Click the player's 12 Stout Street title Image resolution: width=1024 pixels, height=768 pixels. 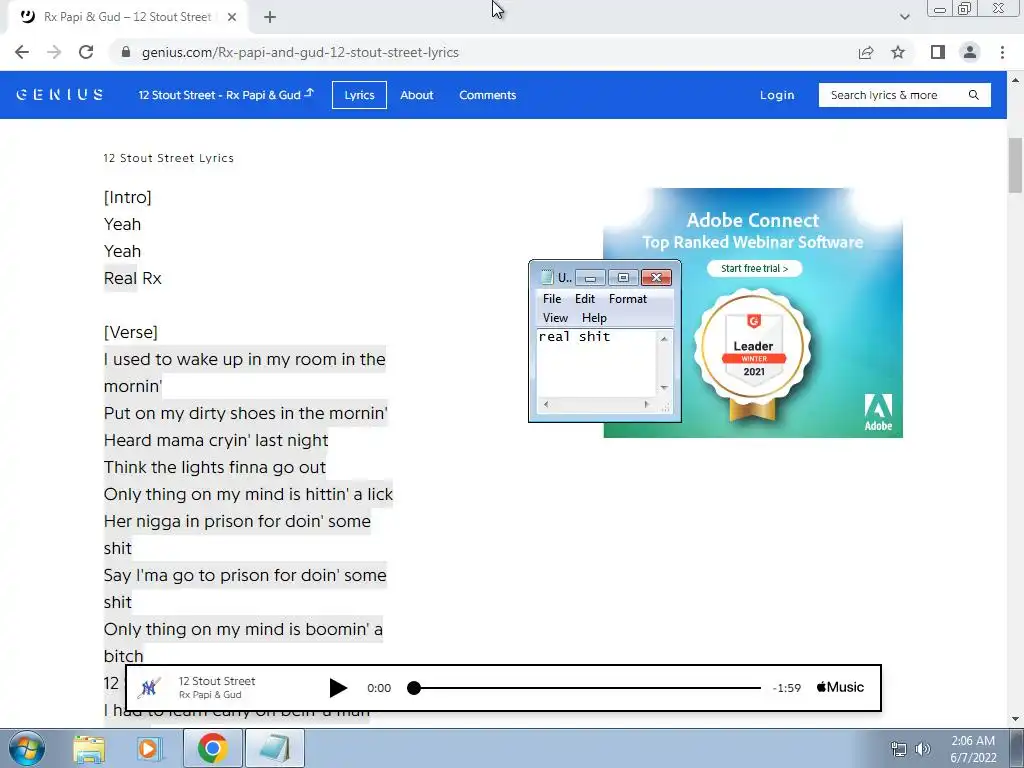[217, 680]
